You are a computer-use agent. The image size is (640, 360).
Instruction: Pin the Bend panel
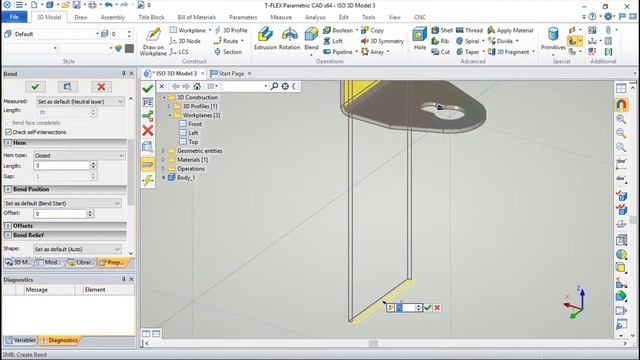pos(123,73)
